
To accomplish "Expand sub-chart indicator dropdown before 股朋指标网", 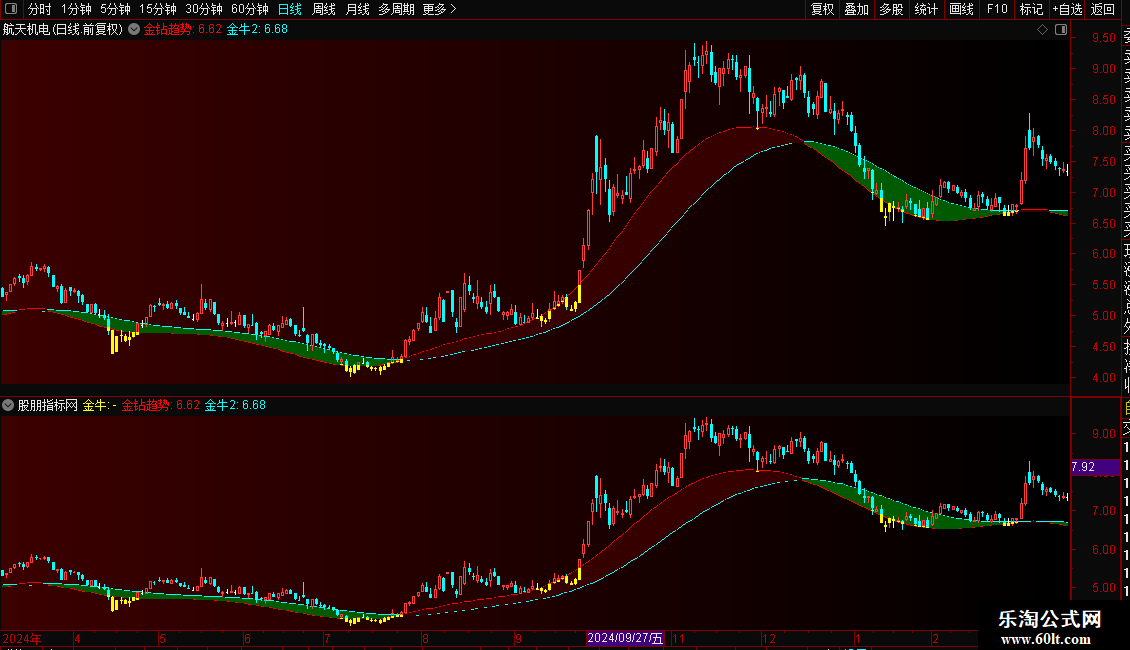I will pyautogui.click(x=8, y=405).
